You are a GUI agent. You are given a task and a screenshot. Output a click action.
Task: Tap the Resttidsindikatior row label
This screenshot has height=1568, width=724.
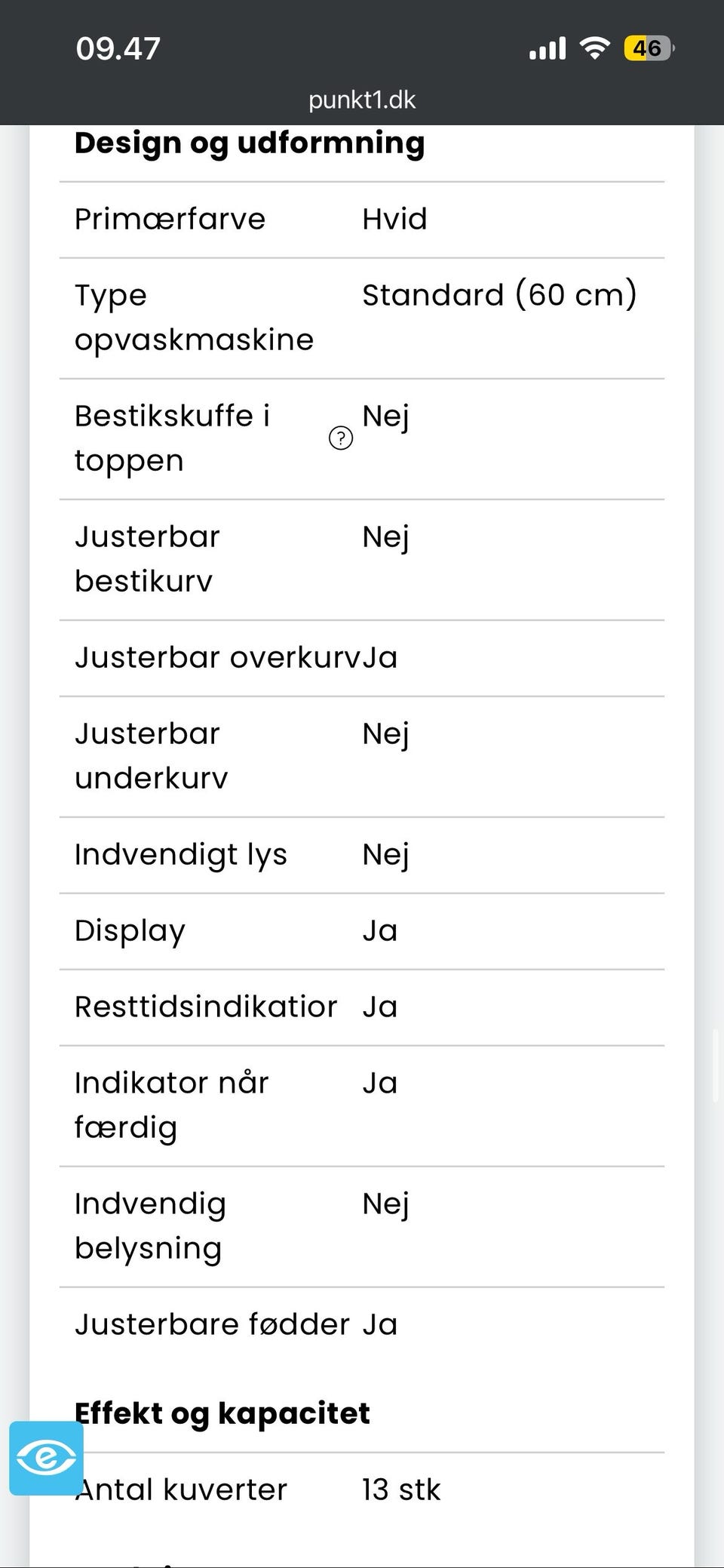point(205,1007)
